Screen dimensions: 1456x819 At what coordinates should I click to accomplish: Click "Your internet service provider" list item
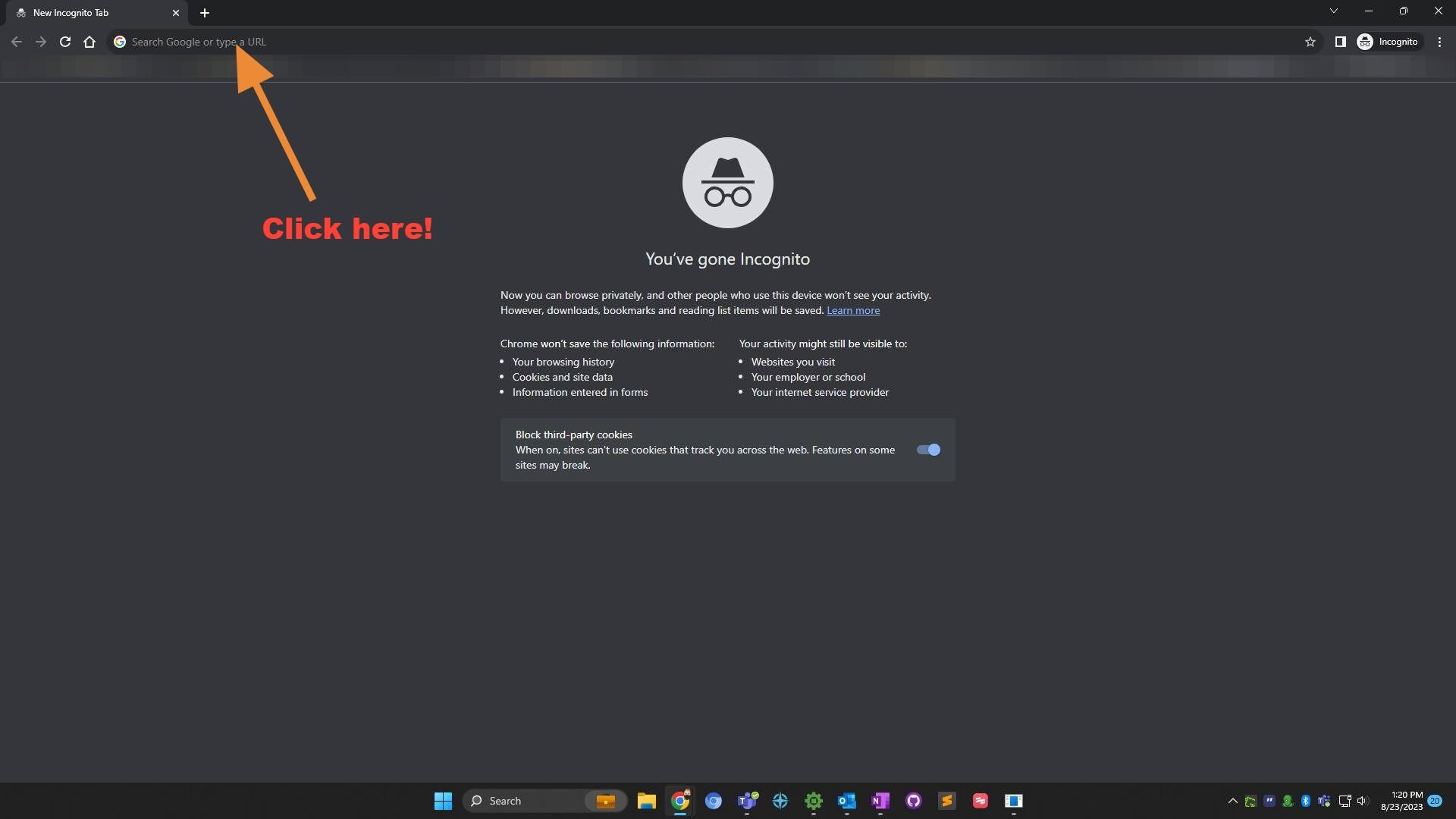[x=820, y=392]
